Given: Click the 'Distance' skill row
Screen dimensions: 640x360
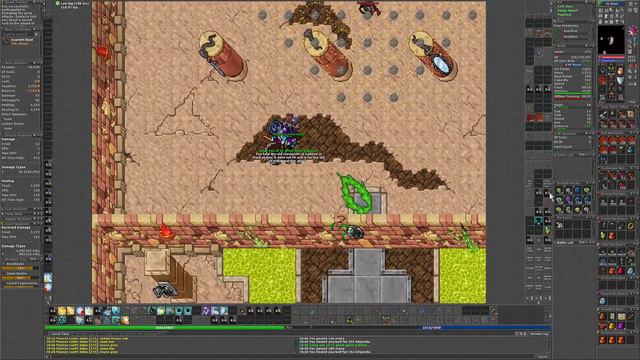Looking at the screenshot, I should [x=573, y=126].
